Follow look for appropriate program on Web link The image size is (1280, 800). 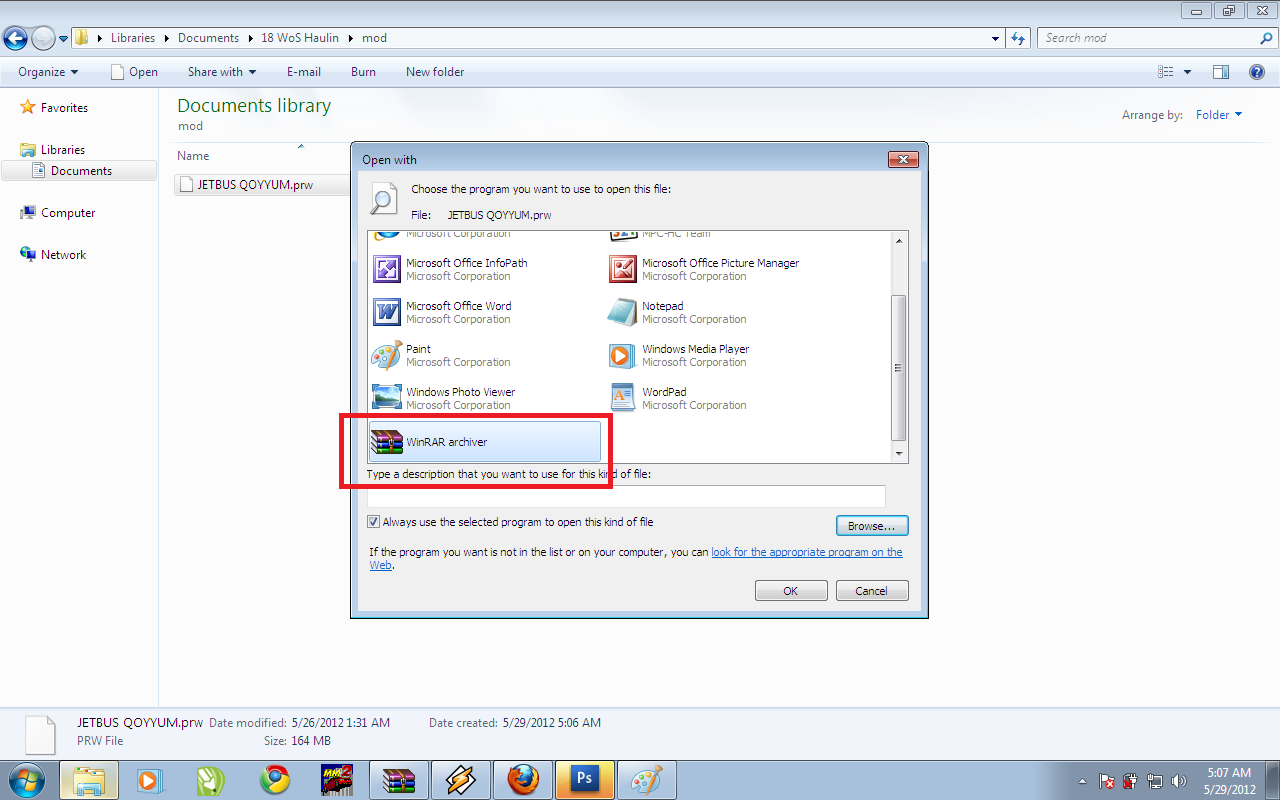(x=806, y=552)
